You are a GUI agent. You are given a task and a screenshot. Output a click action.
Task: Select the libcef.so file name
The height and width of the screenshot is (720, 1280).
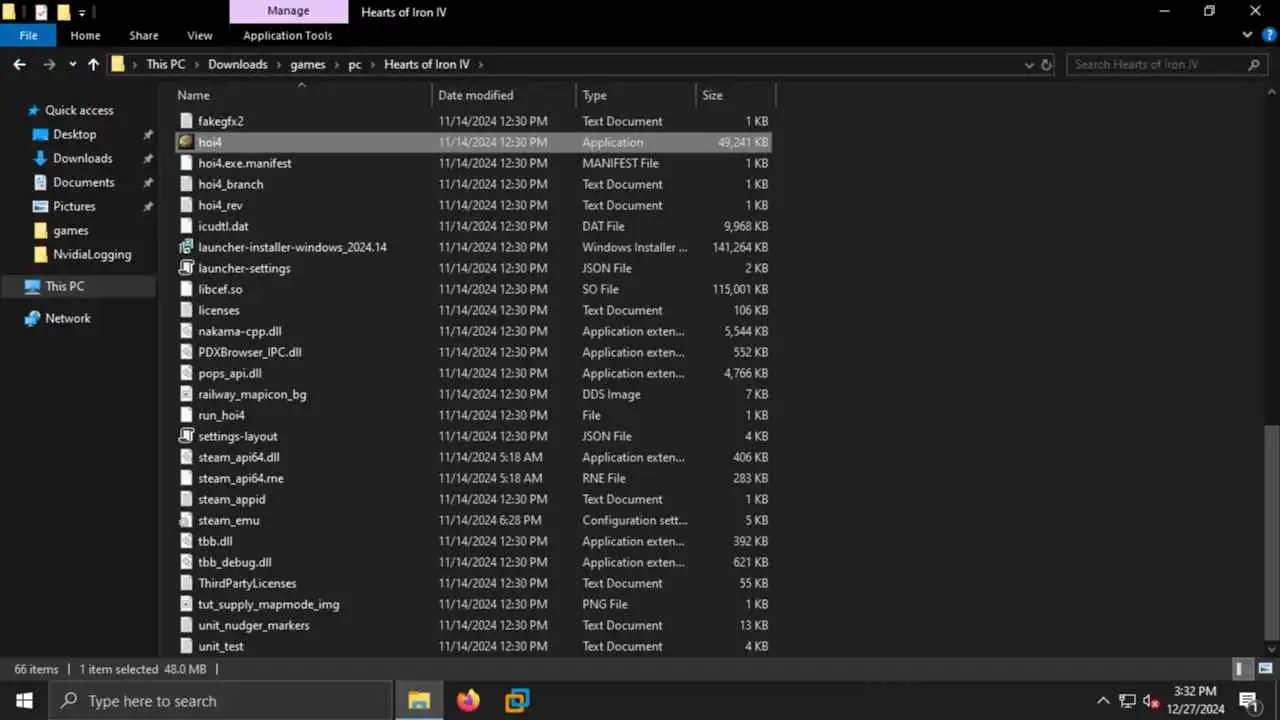[220, 289]
